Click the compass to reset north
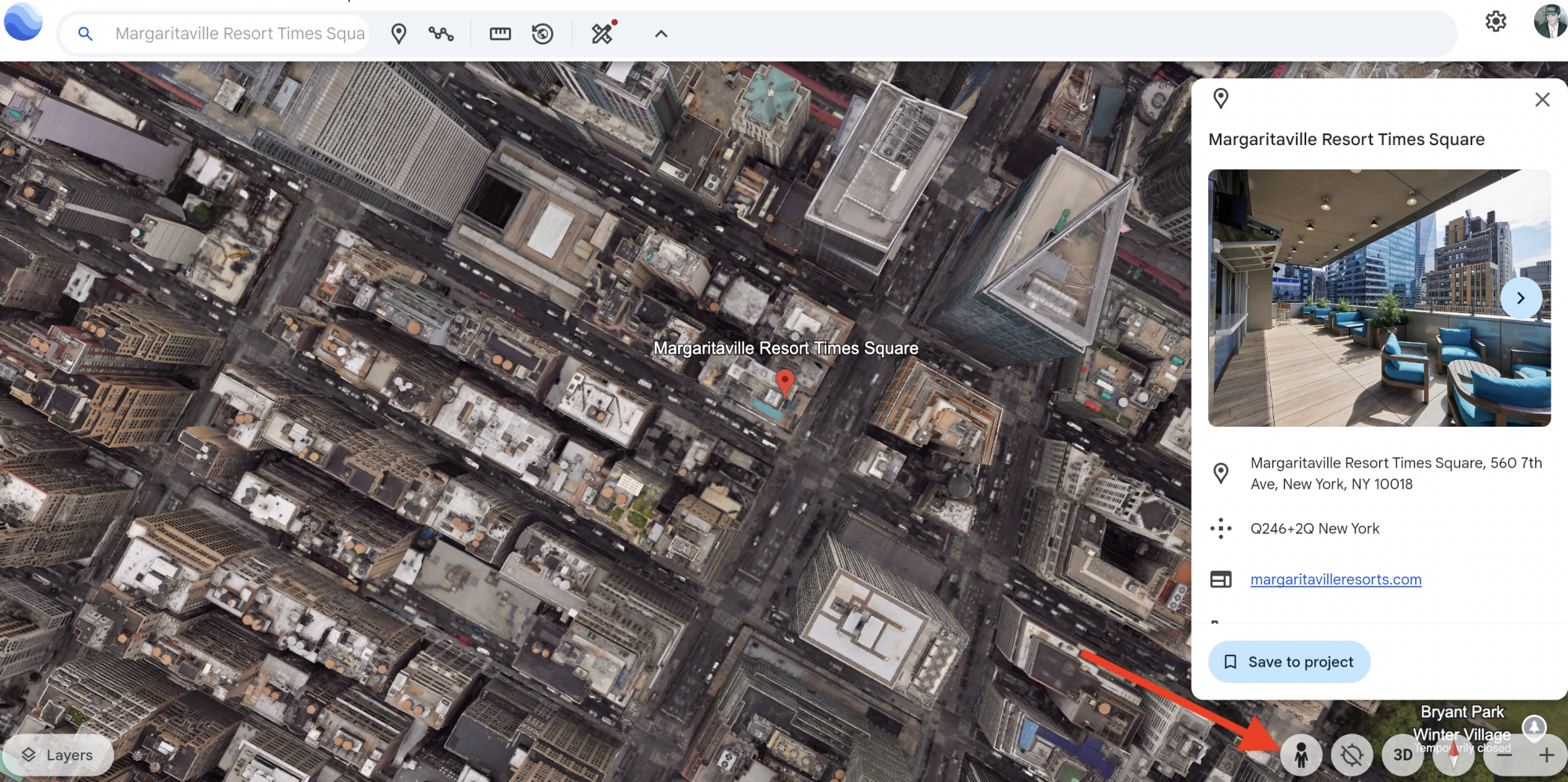The height and width of the screenshot is (782, 1568). click(x=1454, y=755)
